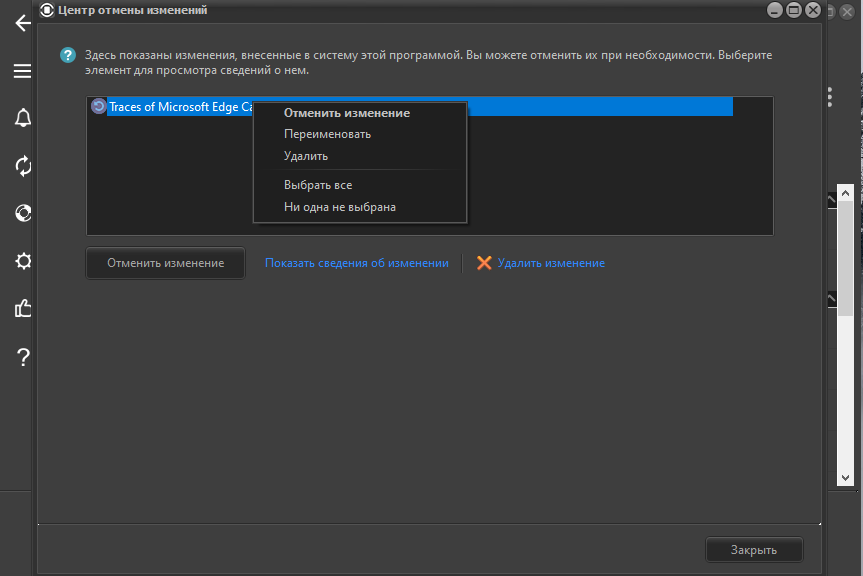Click the thumbs-up feedback icon
The image size is (863, 576).
coord(22,309)
